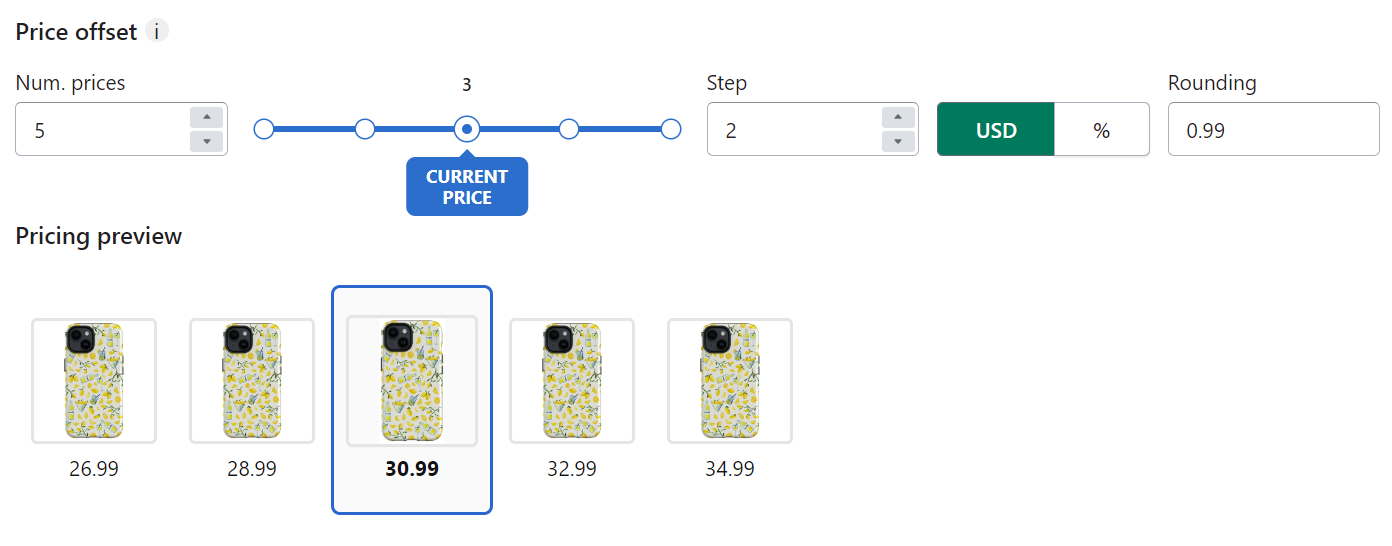This screenshot has width=1392, height=546.
Task: Decrease Step value with down arrow
Action: [x=898, y=141]
